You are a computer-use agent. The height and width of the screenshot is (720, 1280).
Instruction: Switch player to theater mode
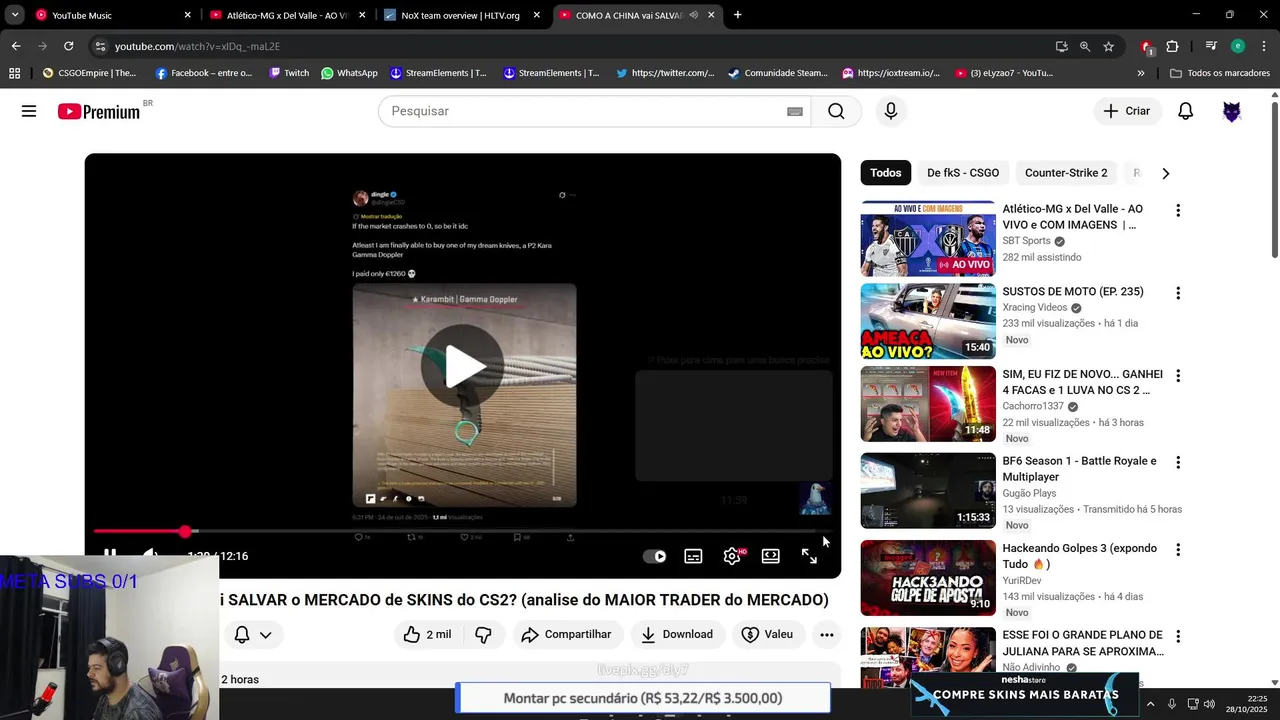tap(770, 556)
